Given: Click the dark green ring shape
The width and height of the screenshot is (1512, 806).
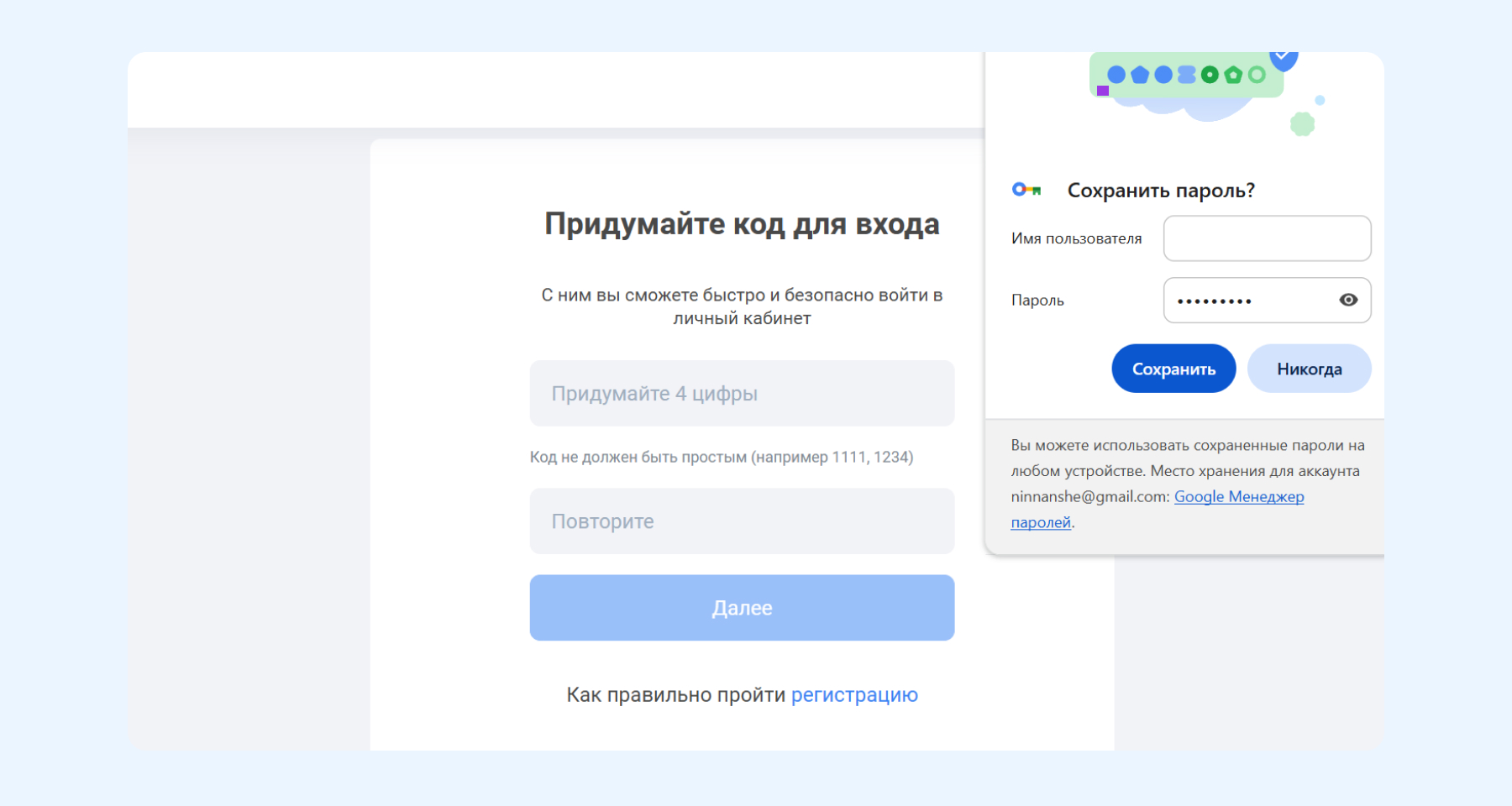Looking at the screenshot, I should 1210,75.
